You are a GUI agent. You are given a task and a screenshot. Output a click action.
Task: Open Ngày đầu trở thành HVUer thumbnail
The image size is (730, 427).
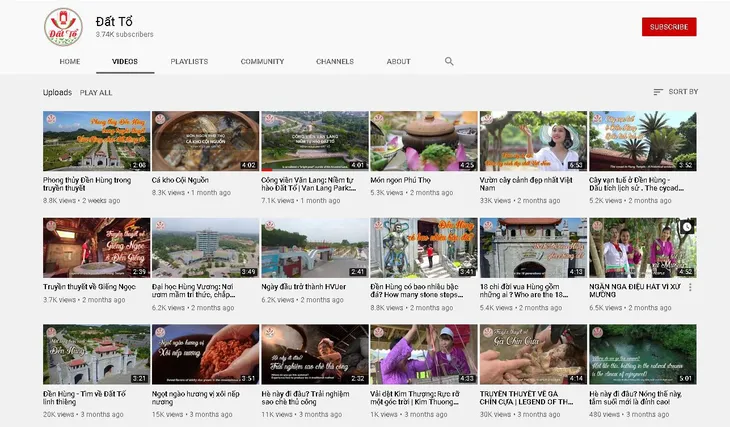pyautogui.click(x=315, y=248)
